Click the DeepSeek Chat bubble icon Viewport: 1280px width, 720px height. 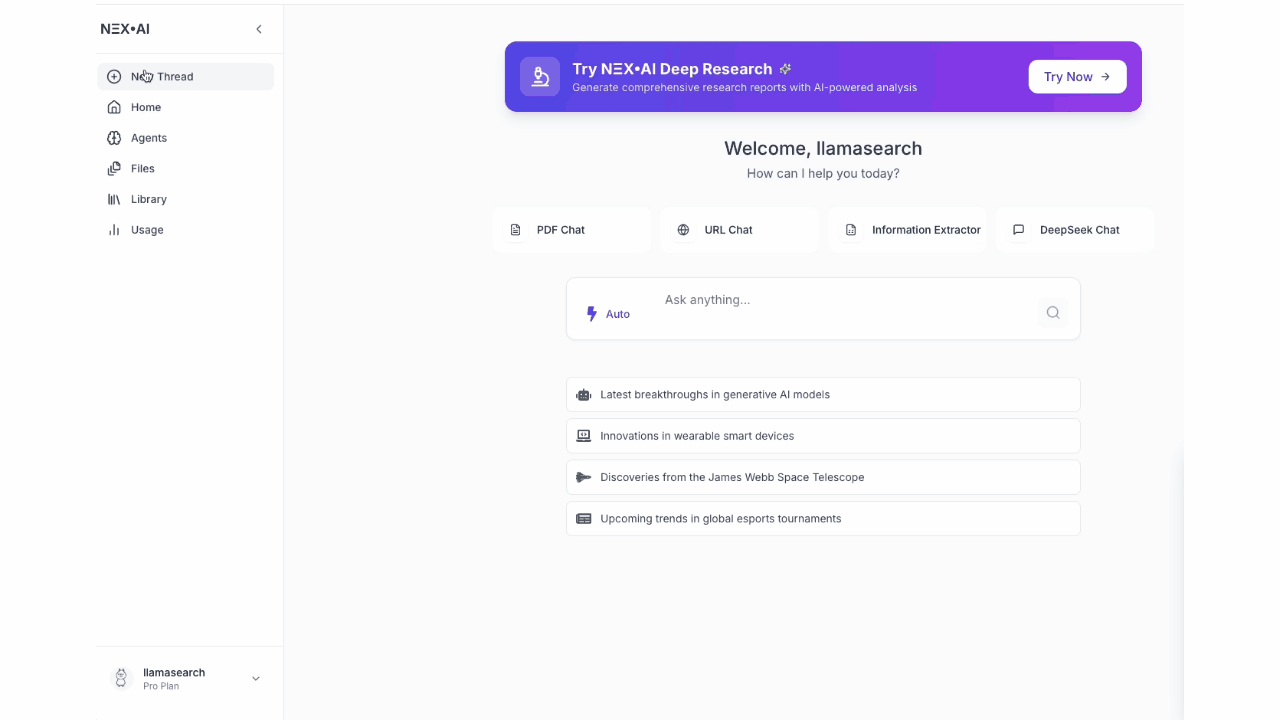click(x=1019, y=230)
